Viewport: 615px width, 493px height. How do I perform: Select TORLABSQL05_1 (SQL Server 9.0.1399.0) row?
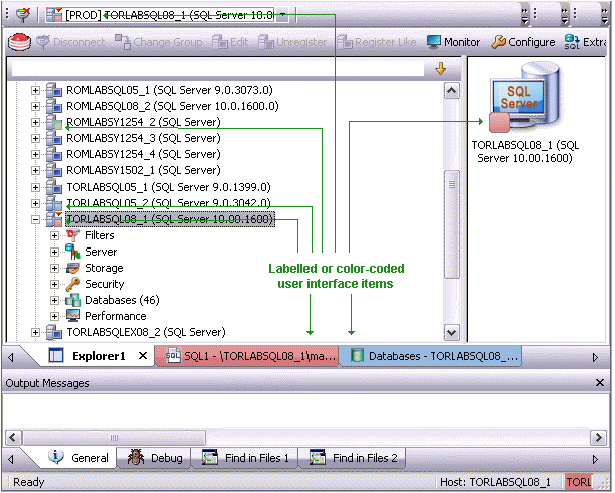(x=168, y=187)
